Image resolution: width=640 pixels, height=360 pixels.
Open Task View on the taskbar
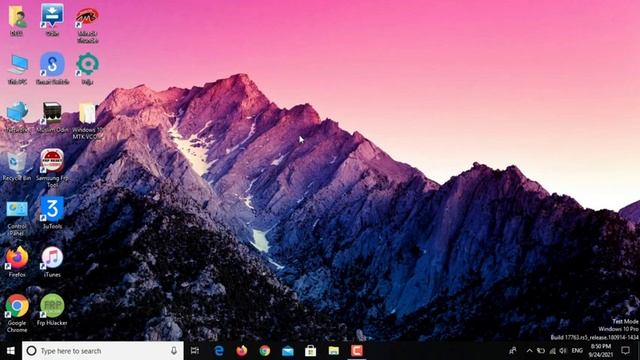pyautogui.click(x=195, y=351)
